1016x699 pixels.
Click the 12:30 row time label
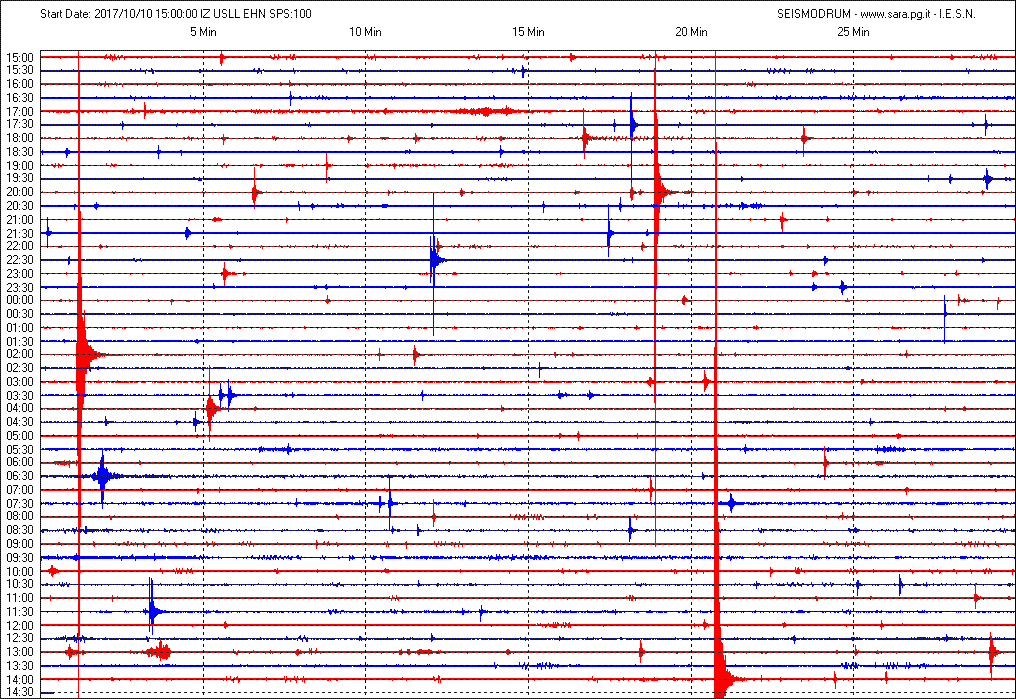pos(20,639)
